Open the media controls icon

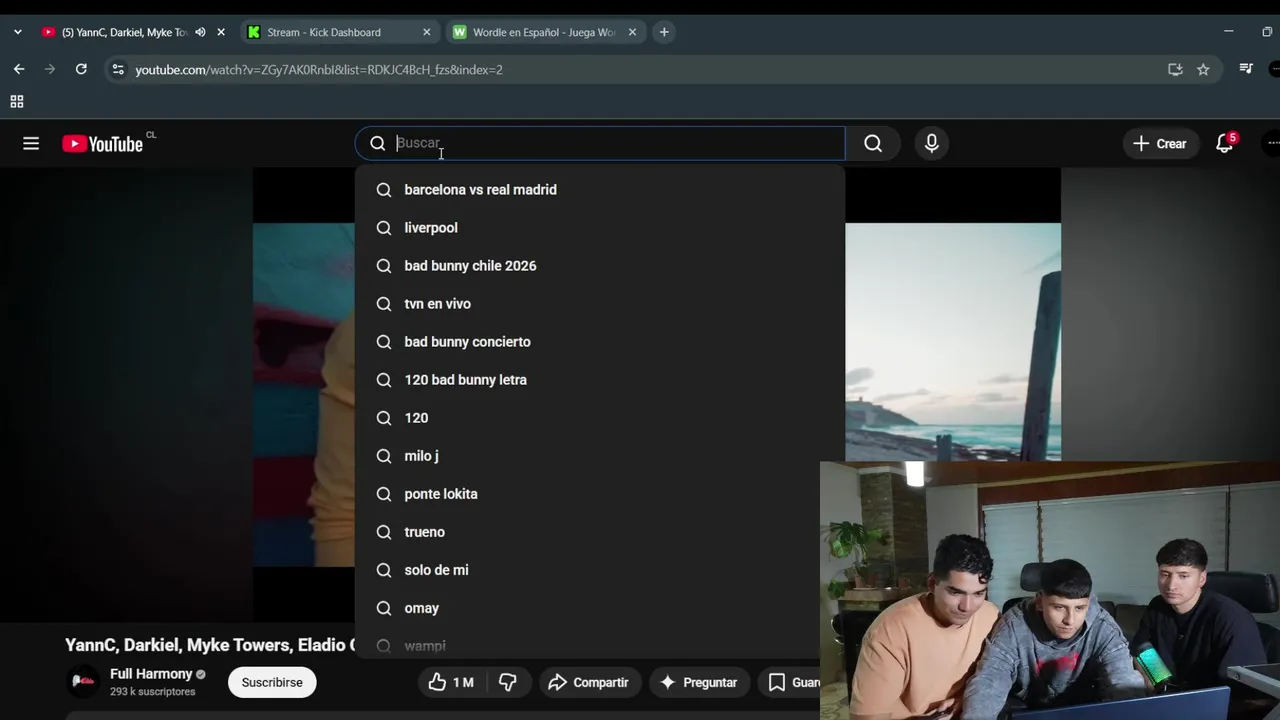[x=1245, y=69]
